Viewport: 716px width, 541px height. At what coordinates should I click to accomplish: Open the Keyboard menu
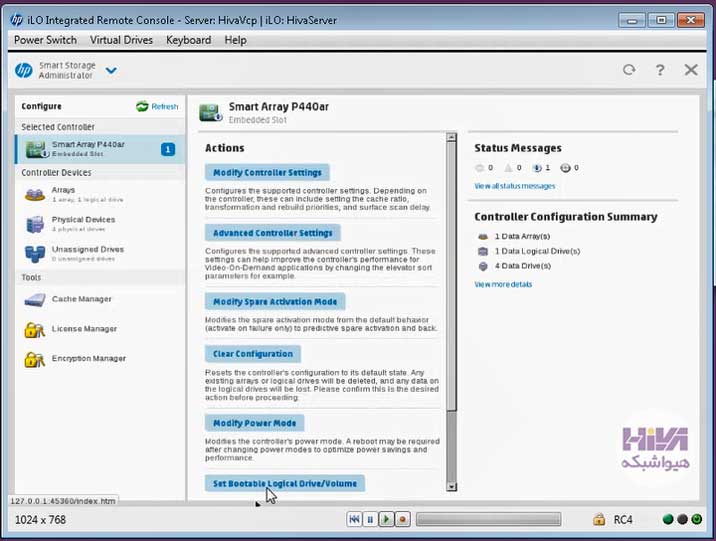tap(189, 40)
